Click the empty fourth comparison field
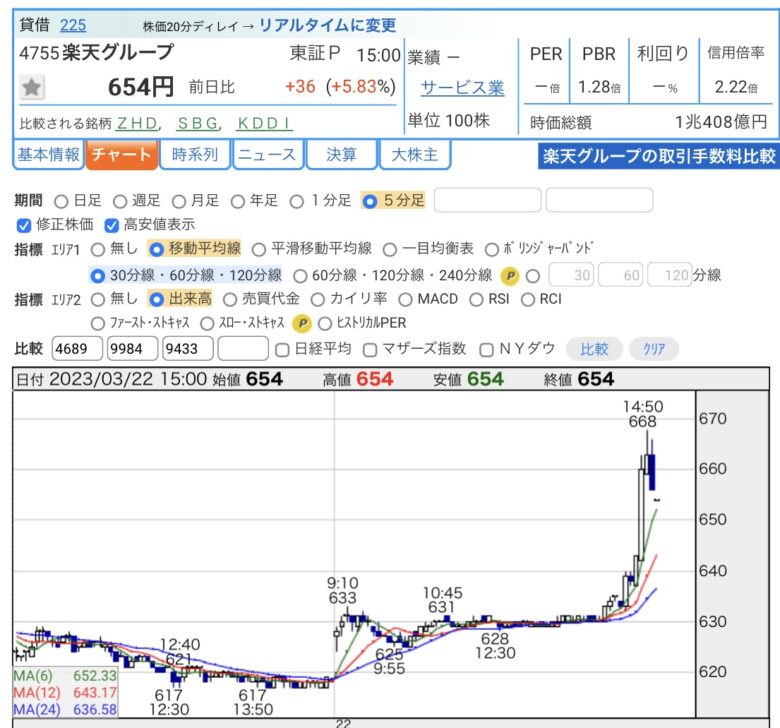The image size is (780, 728). click(243, 349)
